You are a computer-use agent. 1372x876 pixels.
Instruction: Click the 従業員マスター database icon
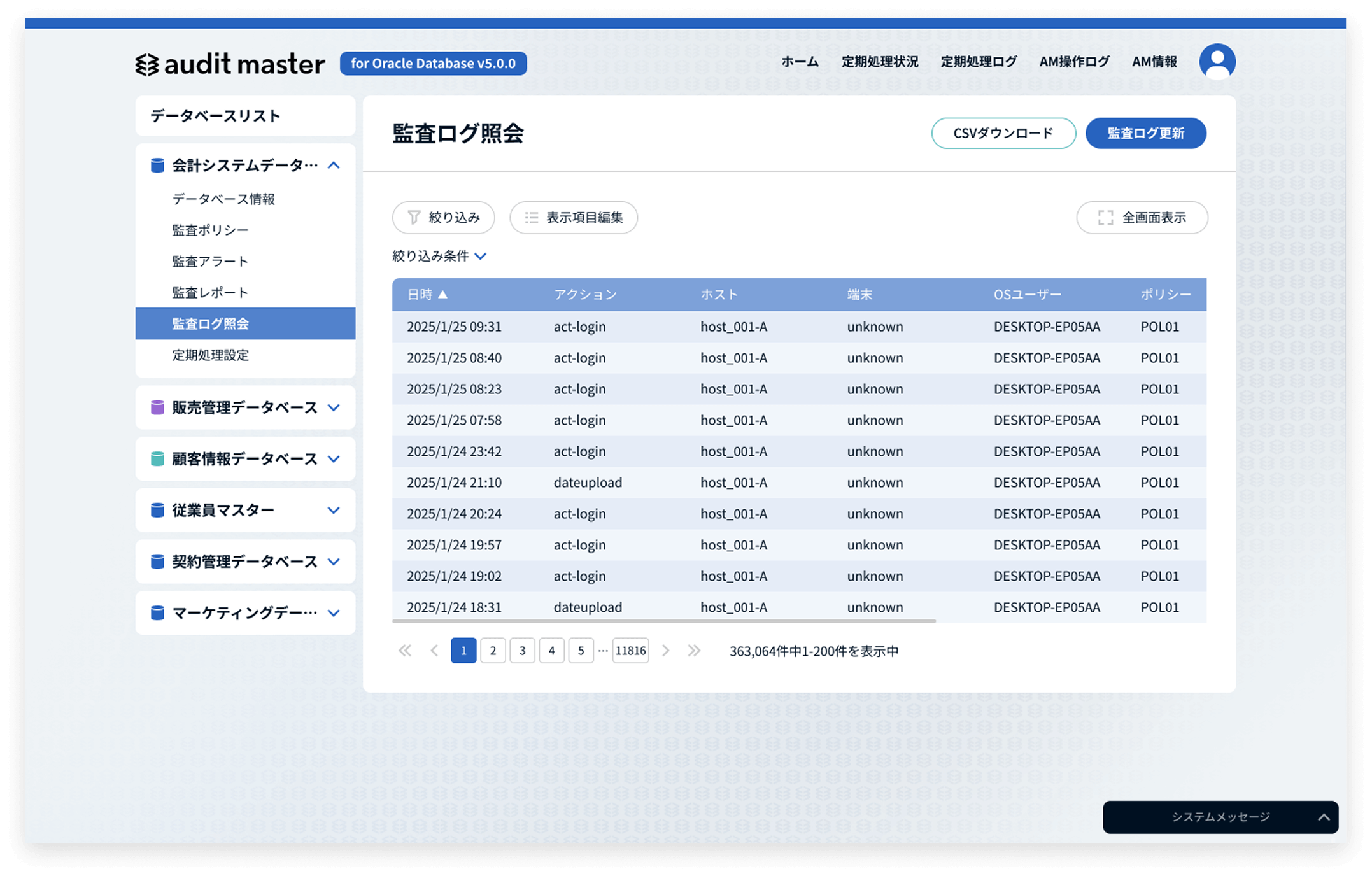point(157,510)
